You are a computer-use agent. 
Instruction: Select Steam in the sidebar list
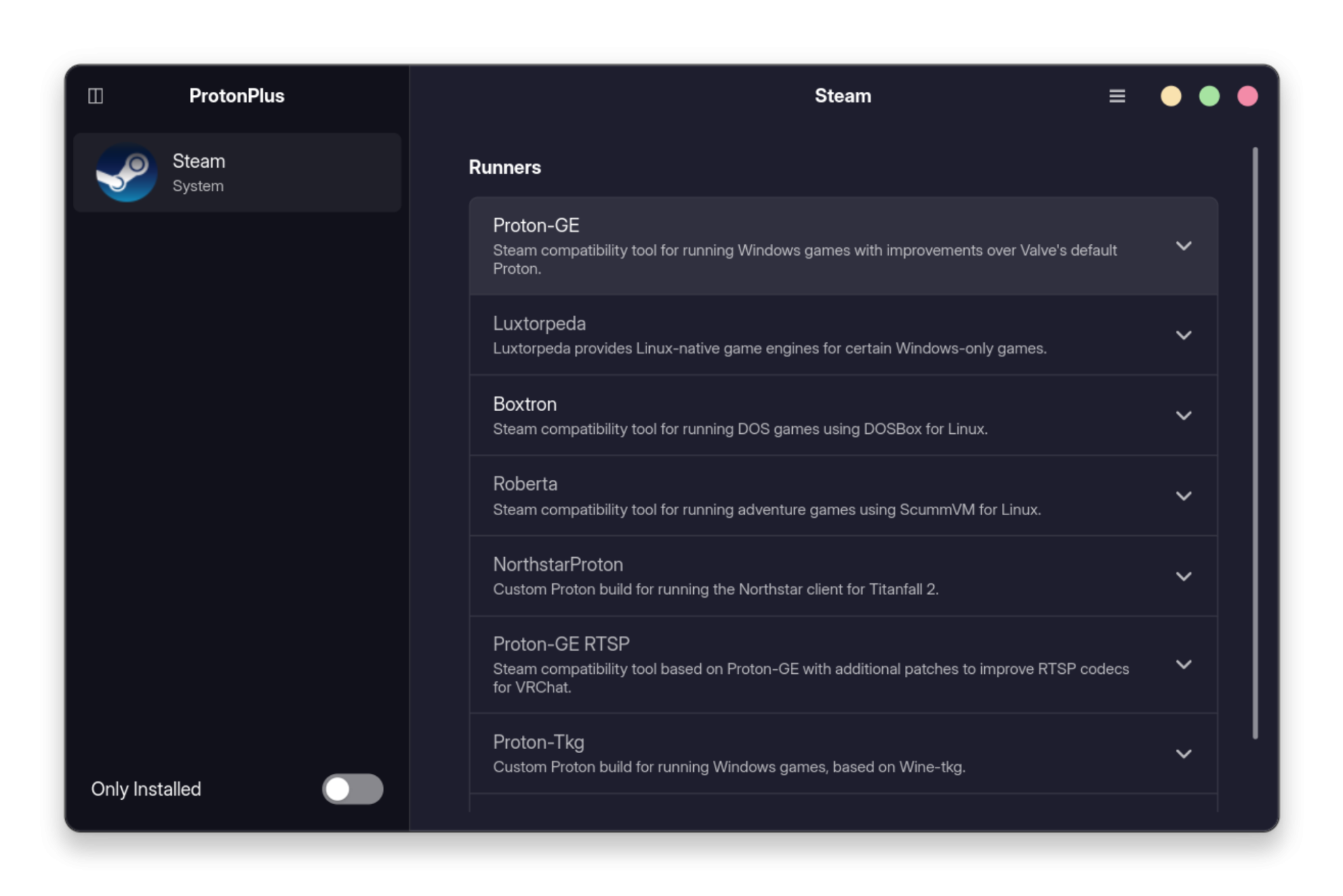pos(236,172)
